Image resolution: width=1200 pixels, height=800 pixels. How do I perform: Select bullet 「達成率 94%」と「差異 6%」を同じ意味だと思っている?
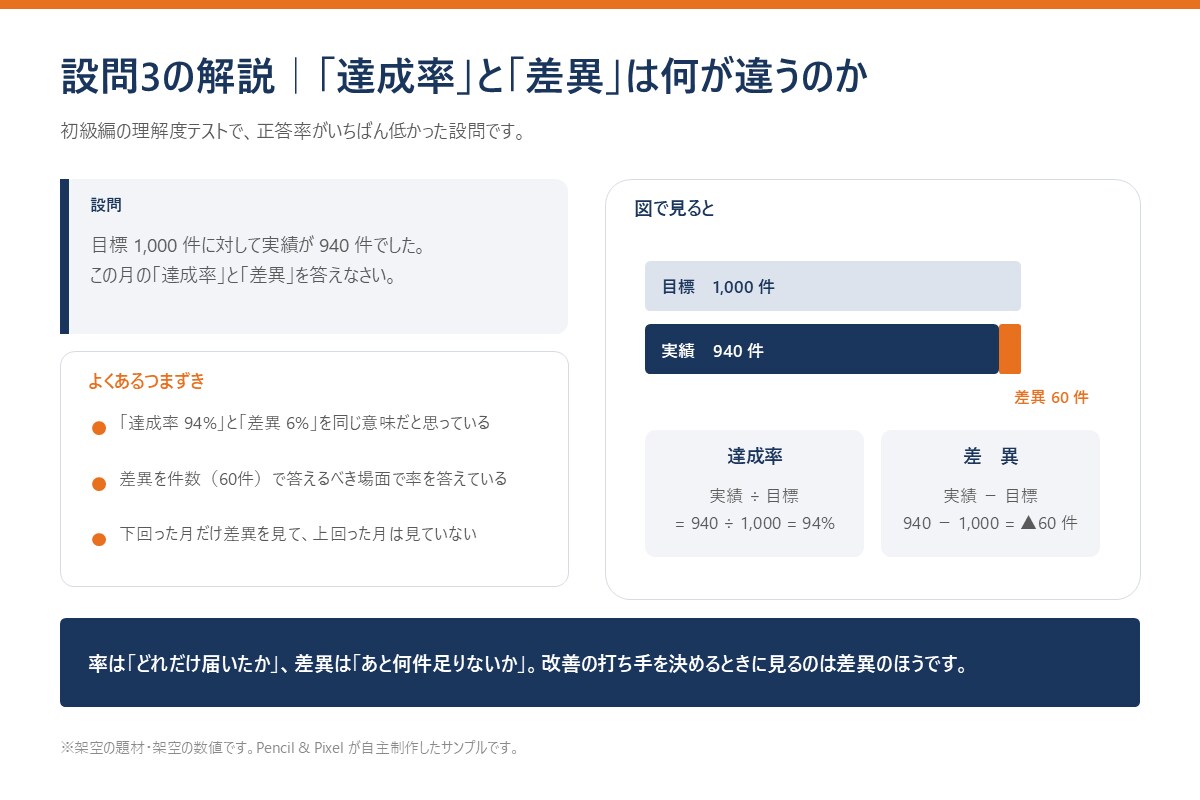coord(305,423)
